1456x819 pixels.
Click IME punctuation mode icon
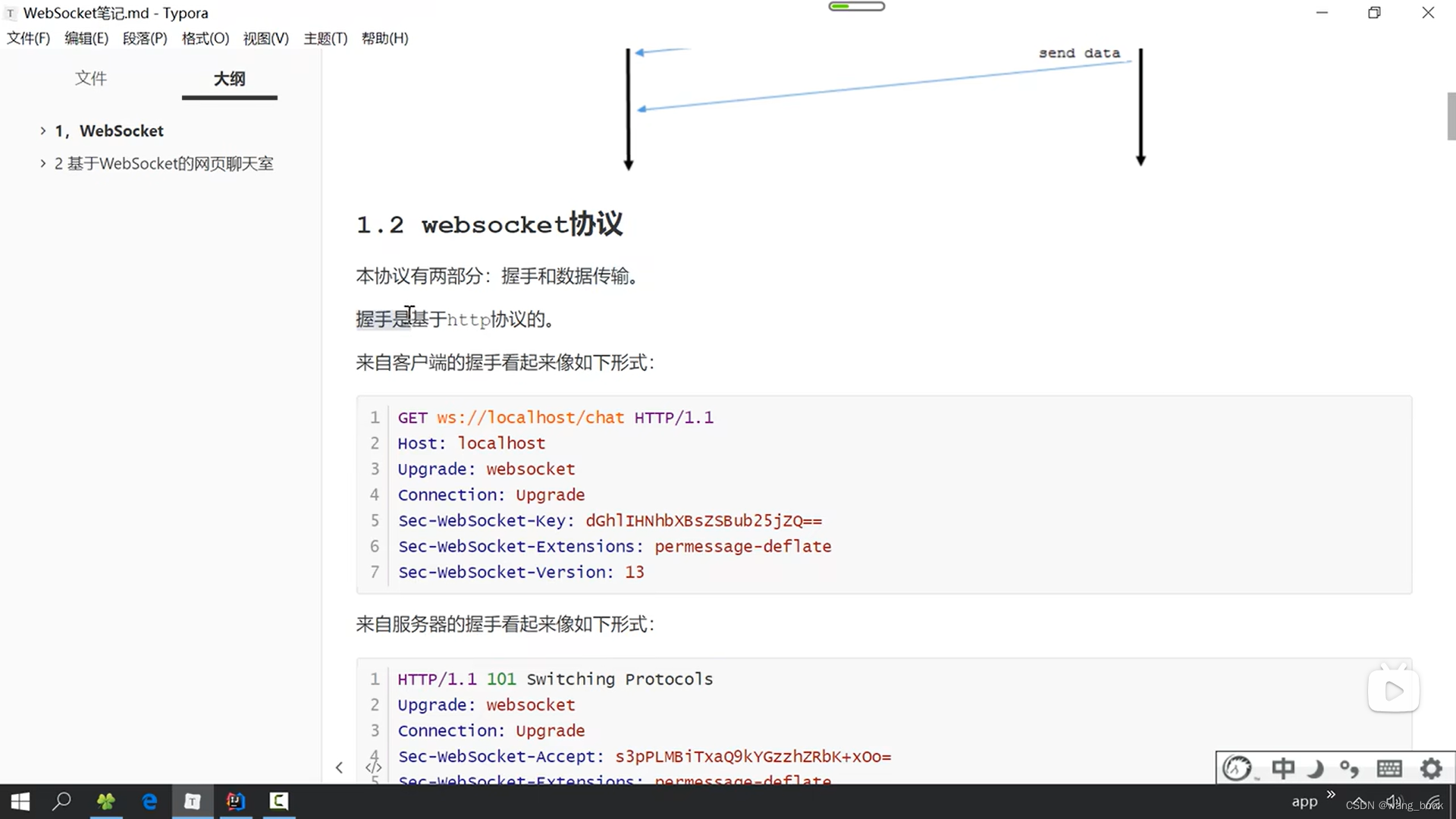tap(1349, 768)
